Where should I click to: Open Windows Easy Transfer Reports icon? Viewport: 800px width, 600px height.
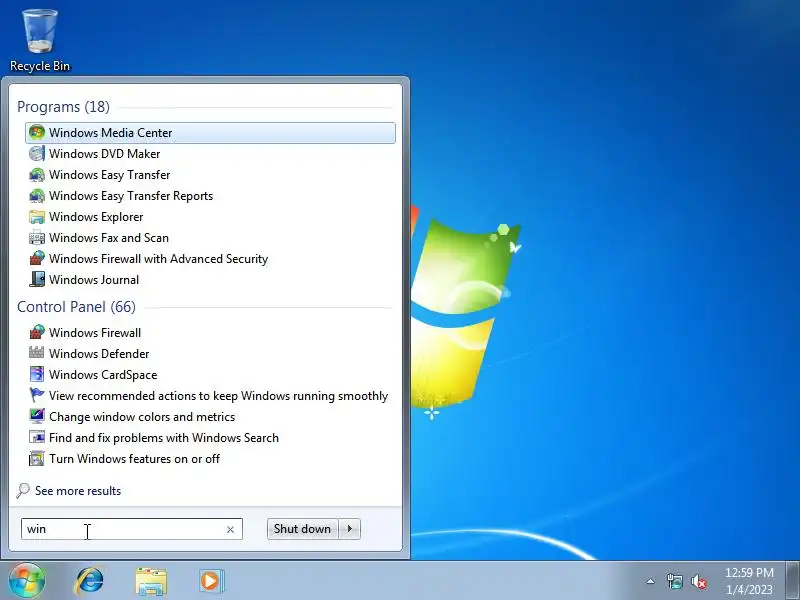tap(37, 195)
